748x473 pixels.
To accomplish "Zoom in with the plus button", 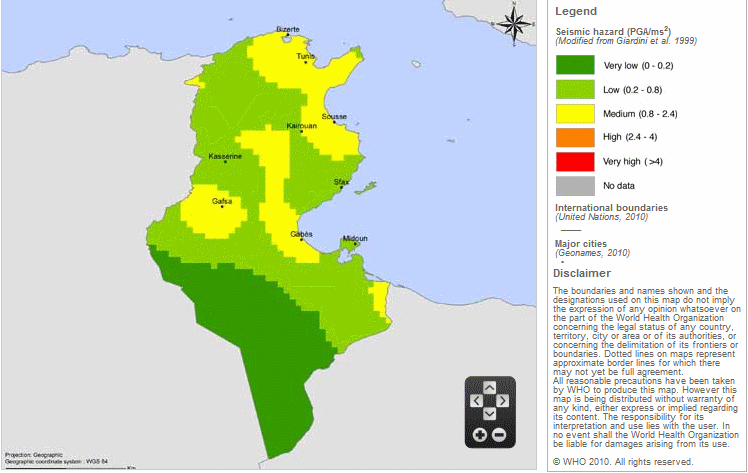I will coord(480,434).
